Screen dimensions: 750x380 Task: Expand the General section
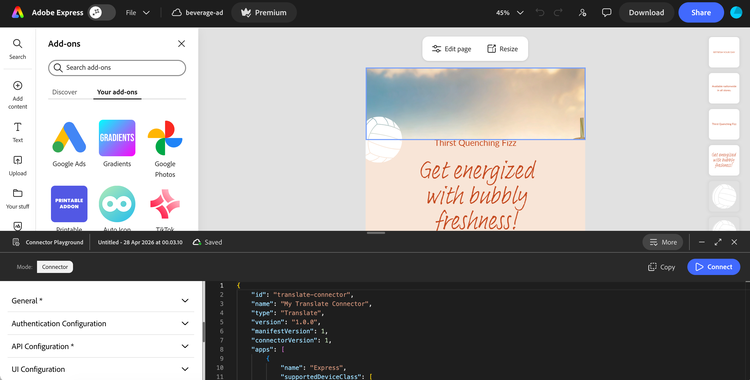pos(100,301)
